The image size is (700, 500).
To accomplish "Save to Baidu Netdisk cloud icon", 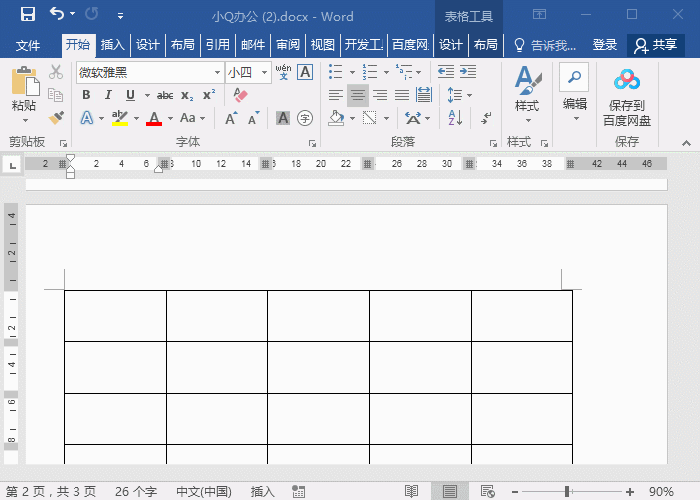I will (x=626, y=80).
